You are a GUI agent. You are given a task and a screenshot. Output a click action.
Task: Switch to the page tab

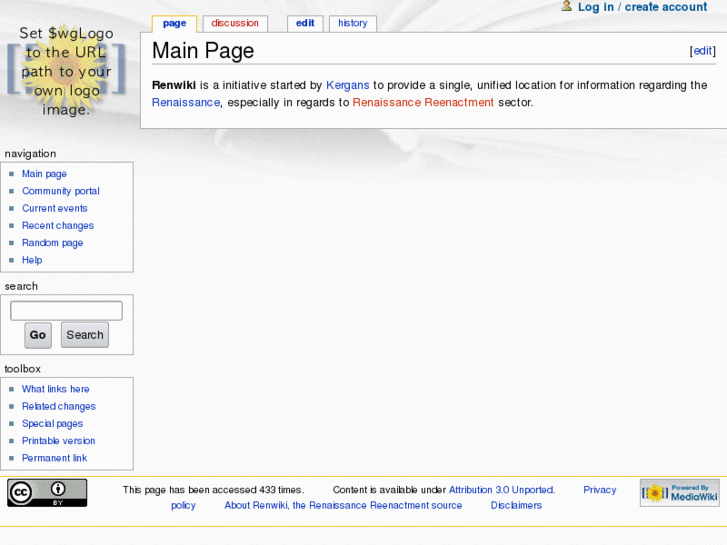(x=174, y=23)
